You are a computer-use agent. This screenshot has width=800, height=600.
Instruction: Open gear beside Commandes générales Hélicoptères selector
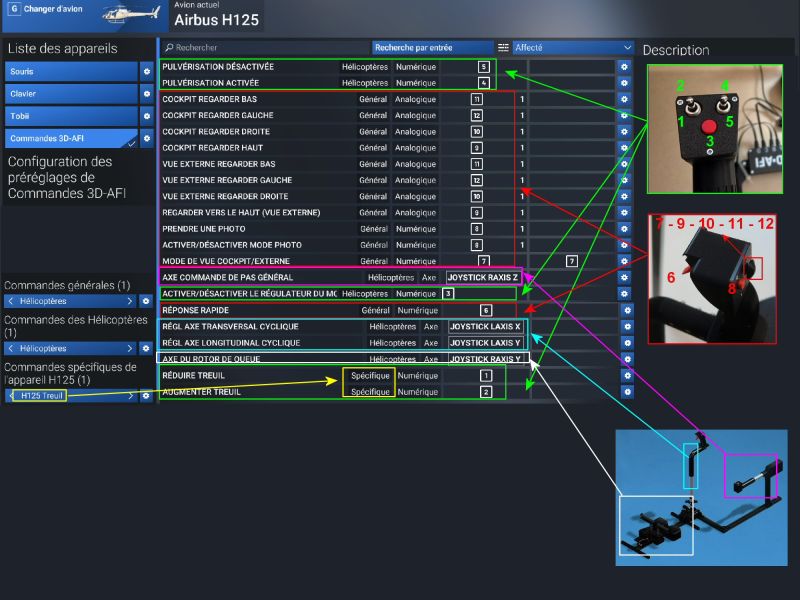(x=146, y=301)
